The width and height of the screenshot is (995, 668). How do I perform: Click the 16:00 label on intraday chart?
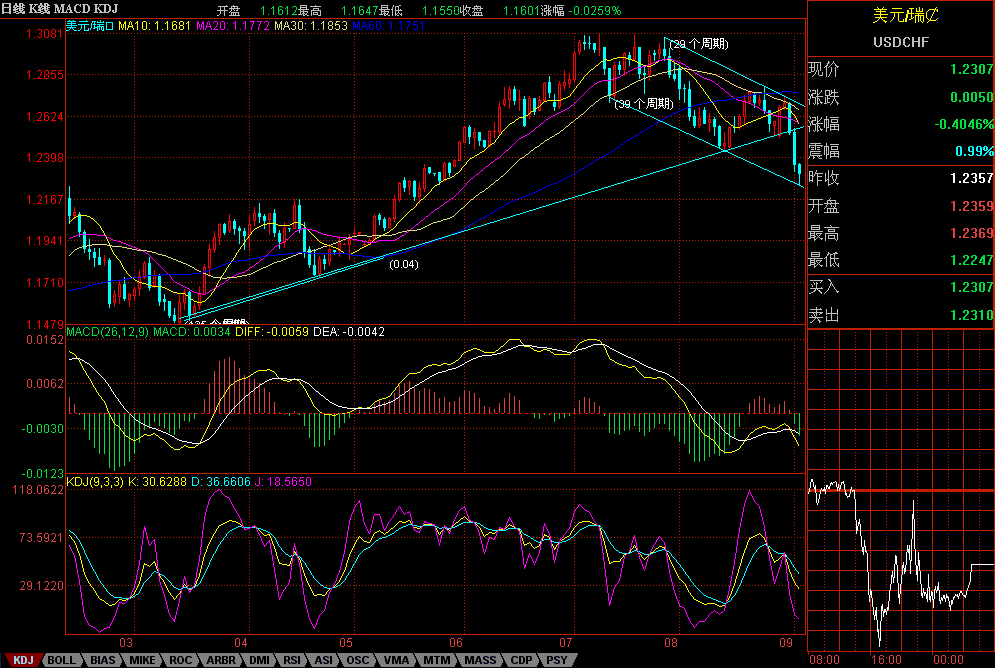[x=886, y=660]
